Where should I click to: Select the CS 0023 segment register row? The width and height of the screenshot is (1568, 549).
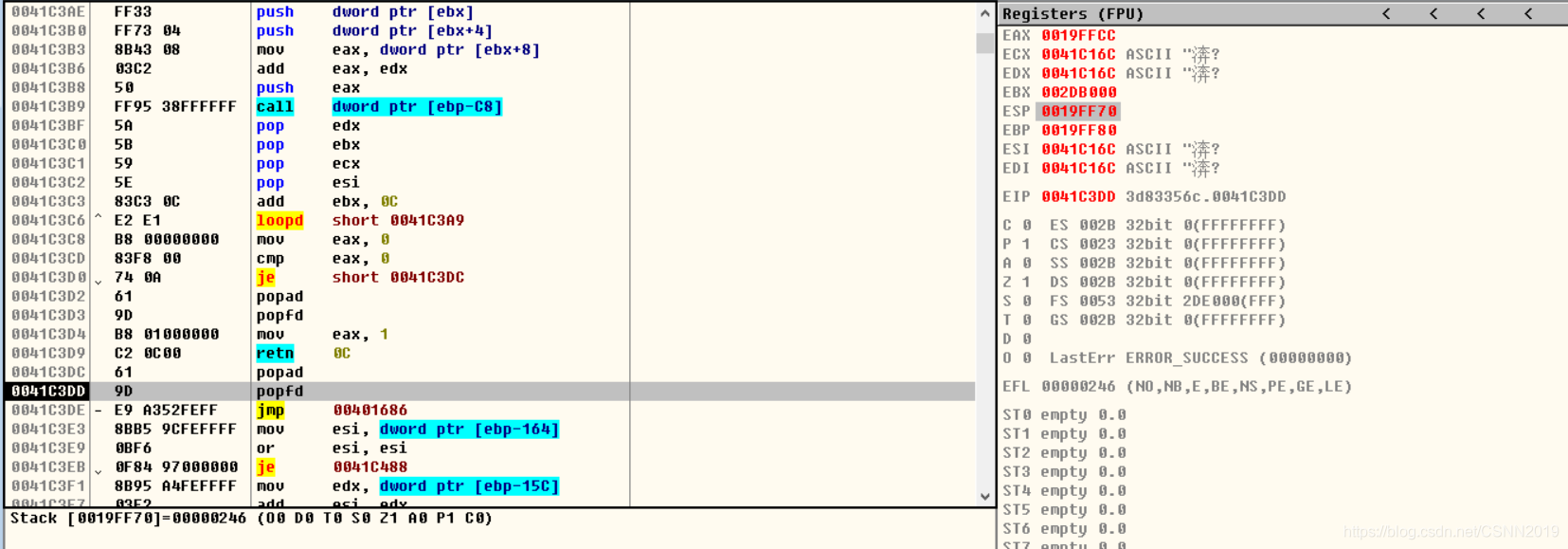(1167, 244)
